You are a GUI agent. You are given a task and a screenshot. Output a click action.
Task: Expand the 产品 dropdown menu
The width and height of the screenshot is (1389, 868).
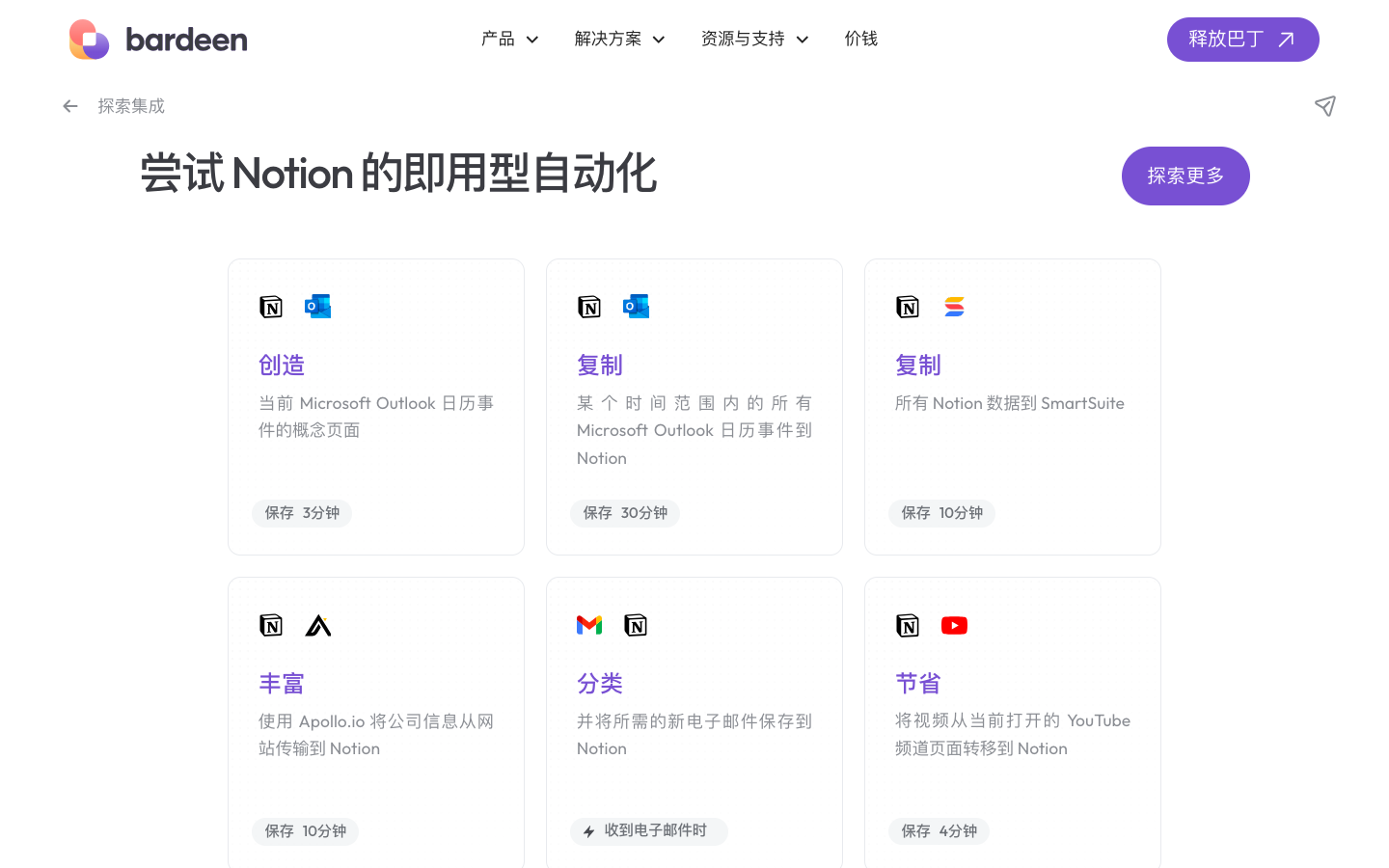click(x=509, y=39)
